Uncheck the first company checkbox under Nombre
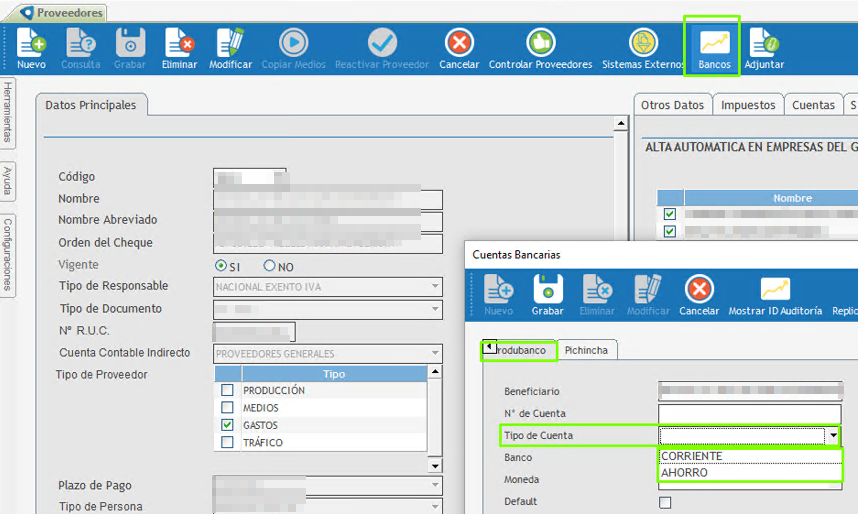 [669, 214]
